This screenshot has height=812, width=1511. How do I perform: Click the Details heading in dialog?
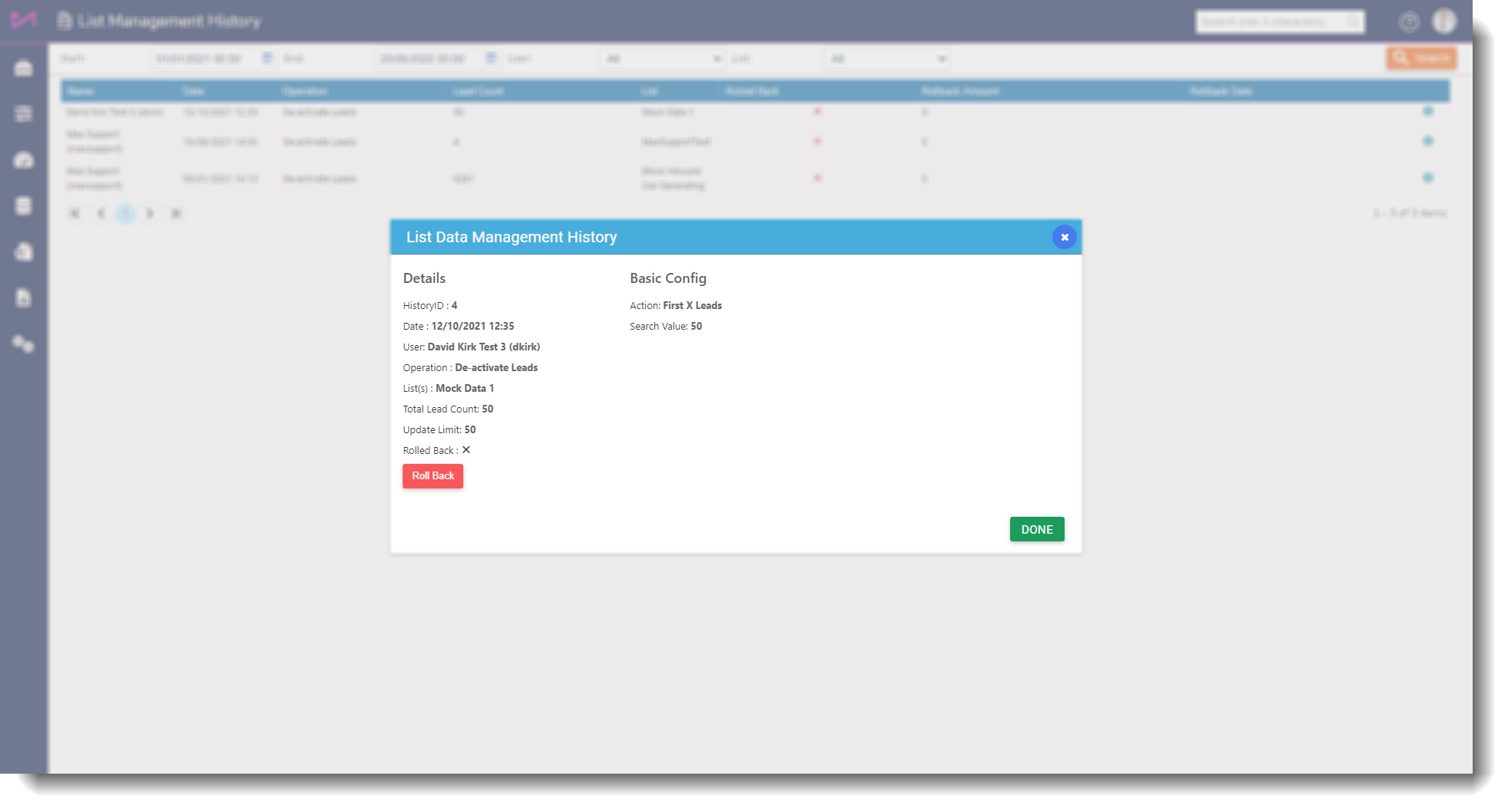(x=424, y=278)
